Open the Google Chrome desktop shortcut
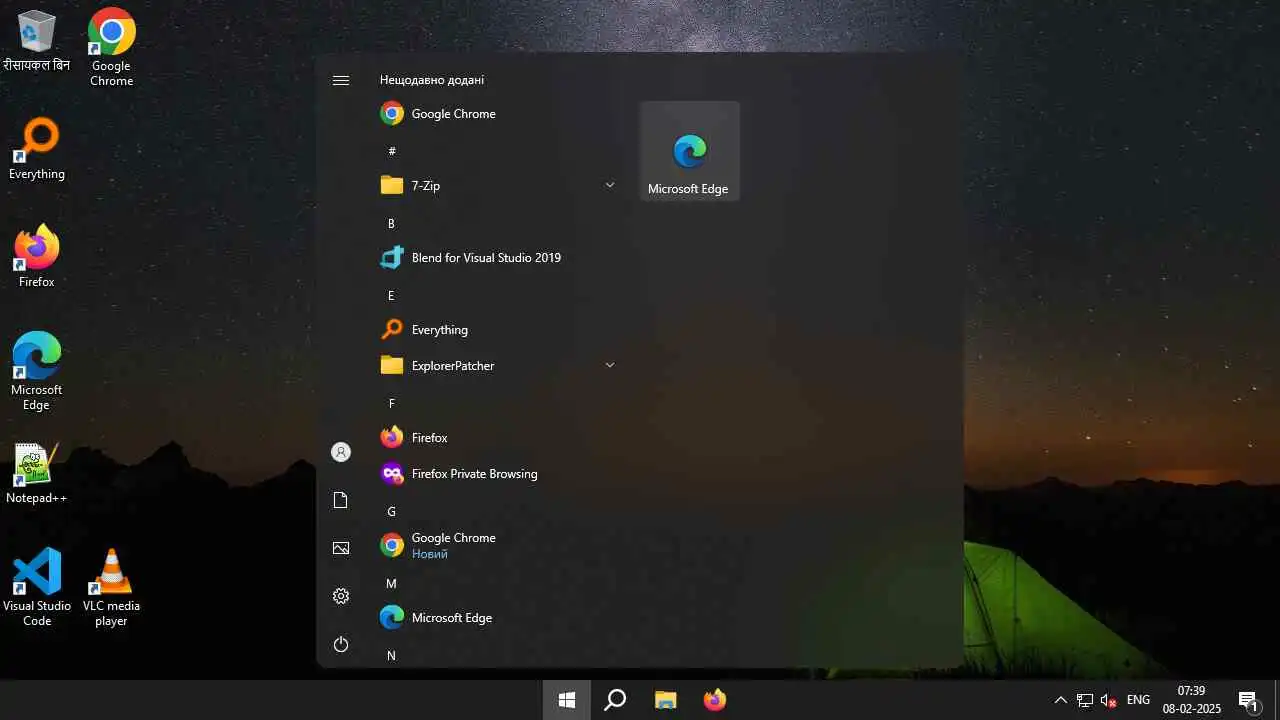The height and width of the screenshot is (720, 1280). pyautogui.click(x=111, y=48)
